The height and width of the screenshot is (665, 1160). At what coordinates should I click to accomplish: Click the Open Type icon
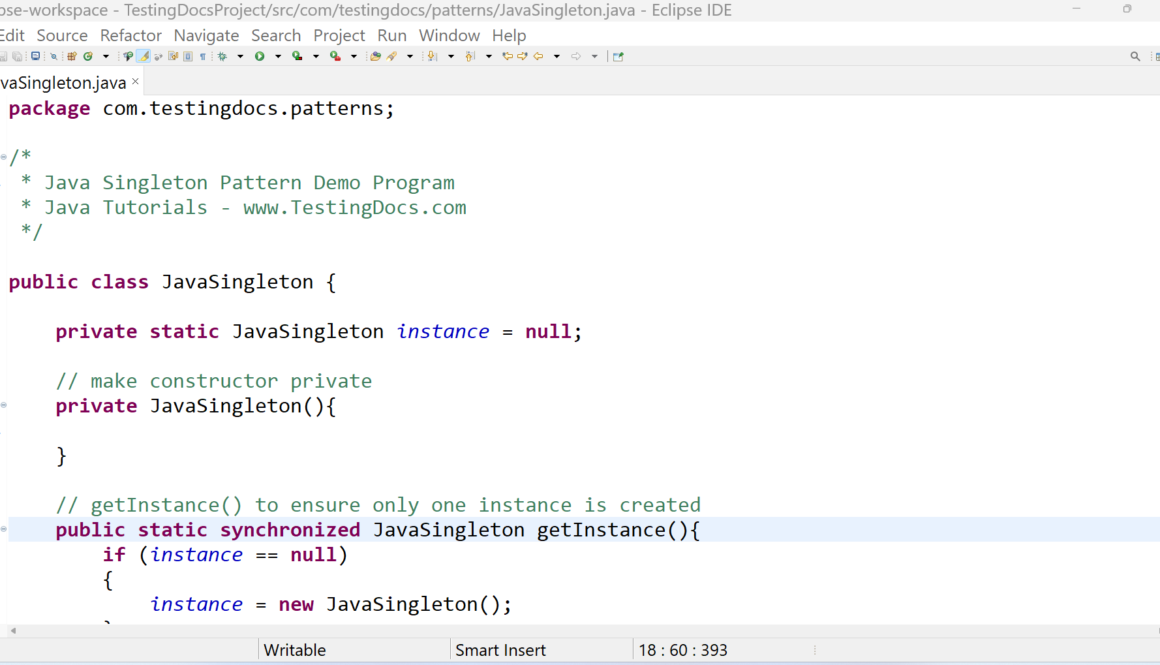pyautogui.click(x=375, y=57)
